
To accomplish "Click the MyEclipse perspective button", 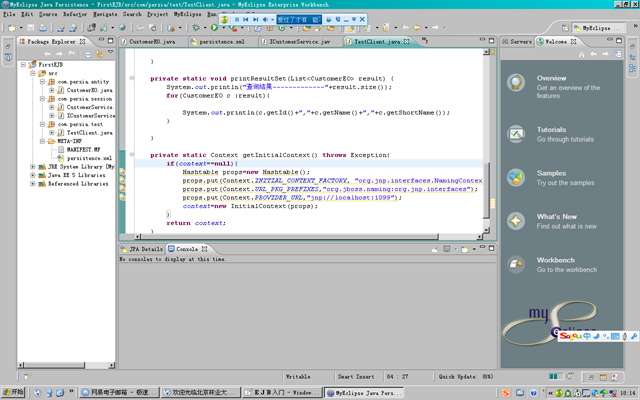I will click(597, 28).
